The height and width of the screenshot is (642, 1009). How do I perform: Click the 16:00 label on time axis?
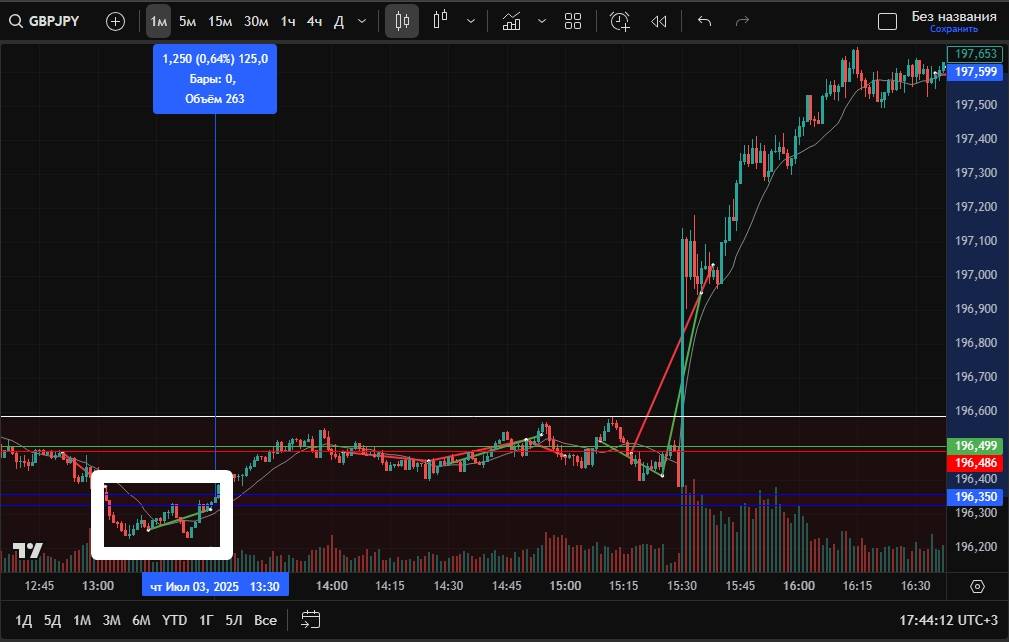(799, 586)
